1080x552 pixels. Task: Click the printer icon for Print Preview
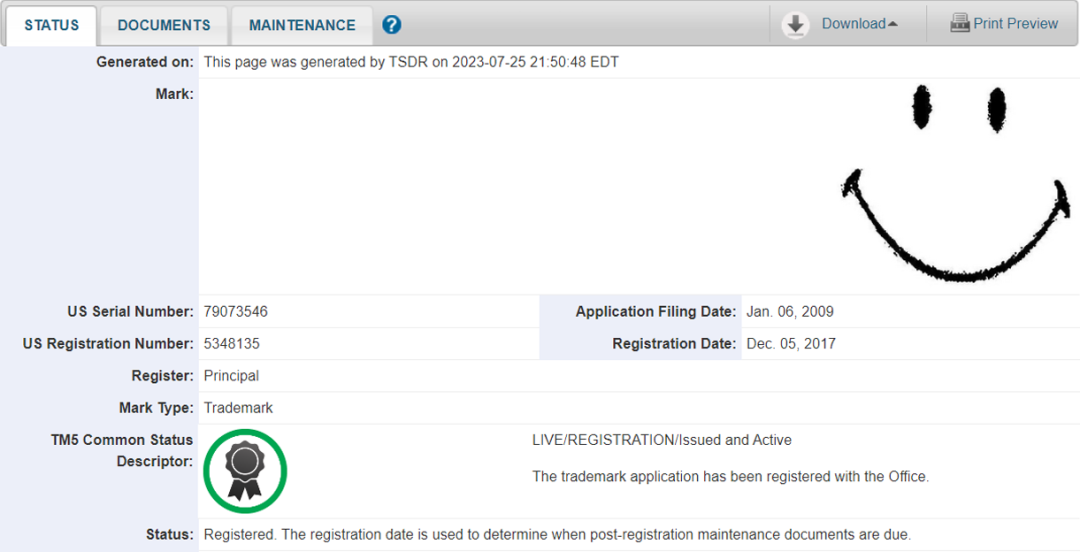959,23
